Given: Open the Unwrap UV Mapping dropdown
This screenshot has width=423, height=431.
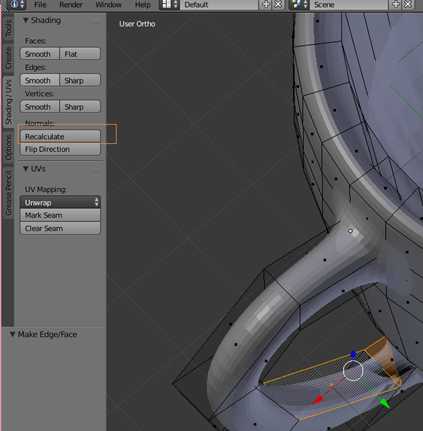Looking at the screenshot, I should click(60, 202).
